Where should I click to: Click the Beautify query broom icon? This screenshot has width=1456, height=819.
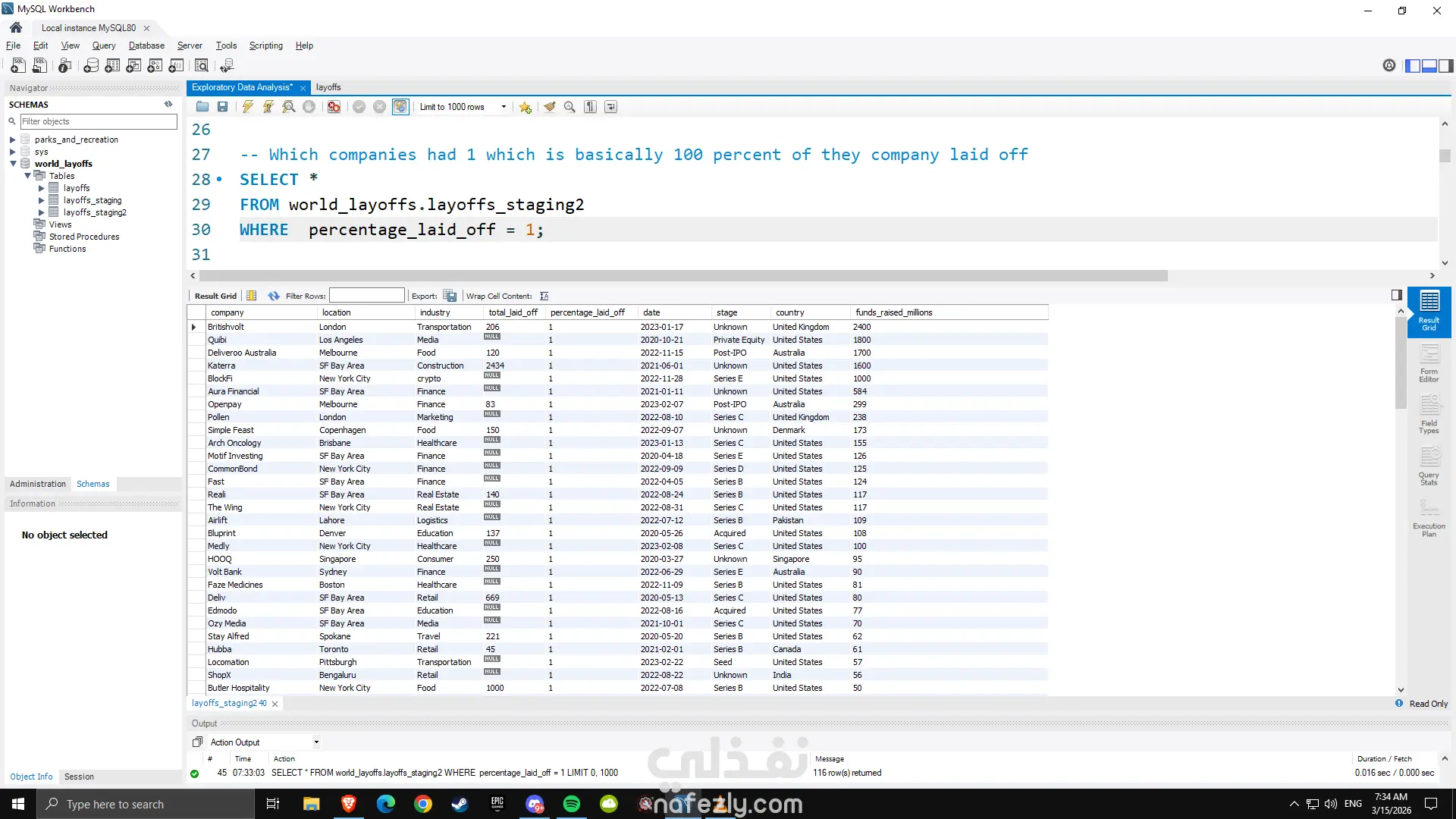tap(549, 107)
